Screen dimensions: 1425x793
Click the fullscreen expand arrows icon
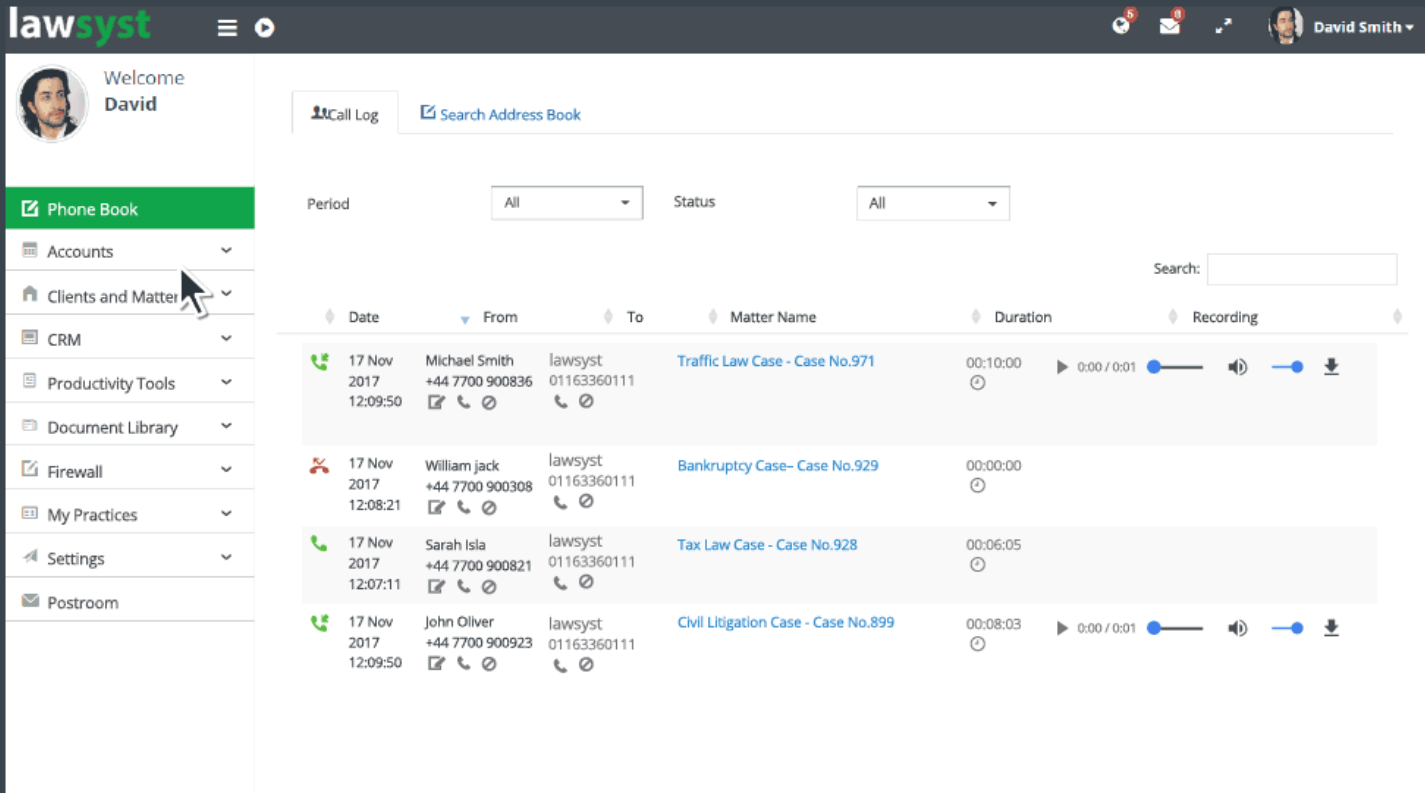tap(1223, 27)
